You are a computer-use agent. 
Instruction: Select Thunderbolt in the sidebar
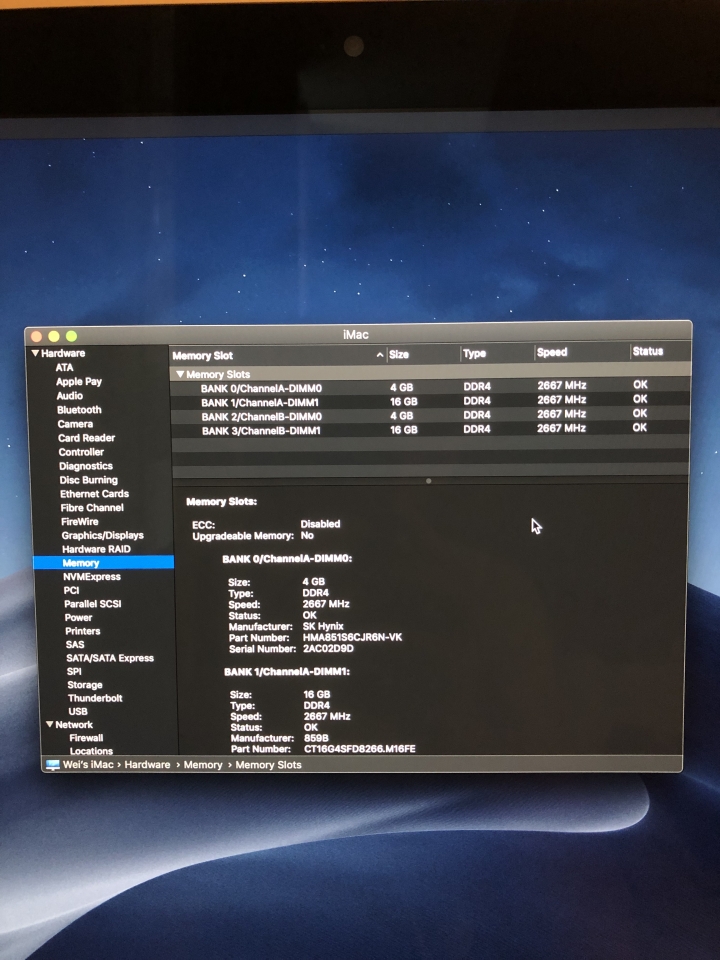click(x=95, y=698)
